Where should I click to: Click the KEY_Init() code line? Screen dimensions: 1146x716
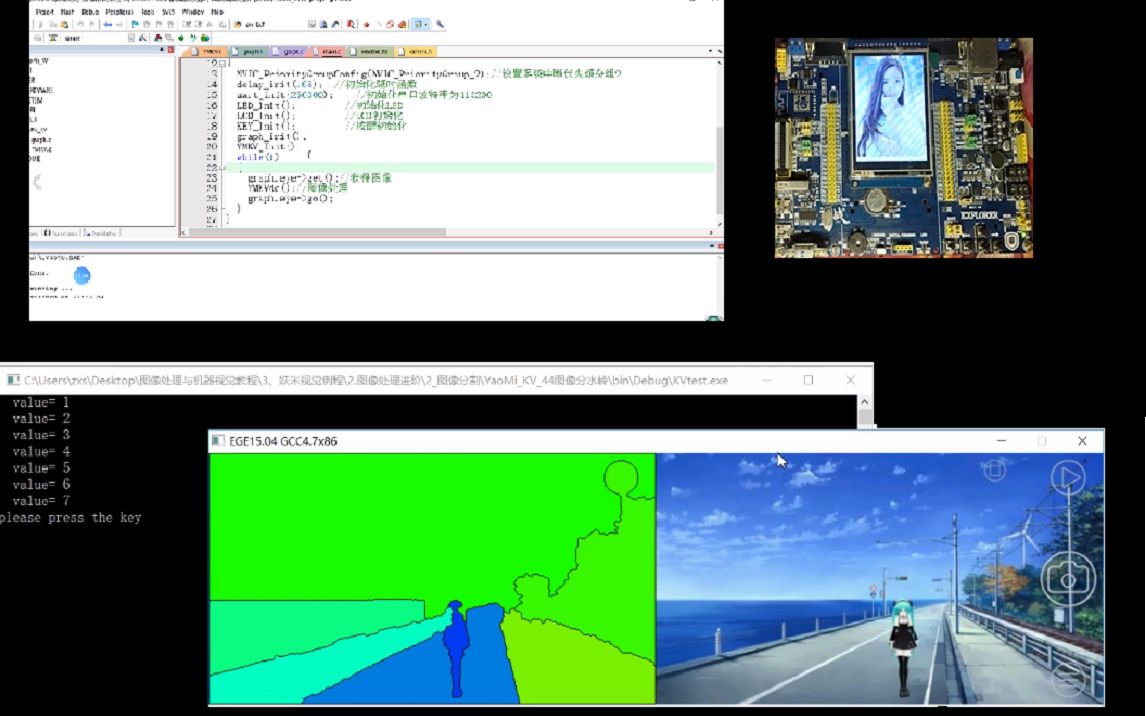point(266,126)
